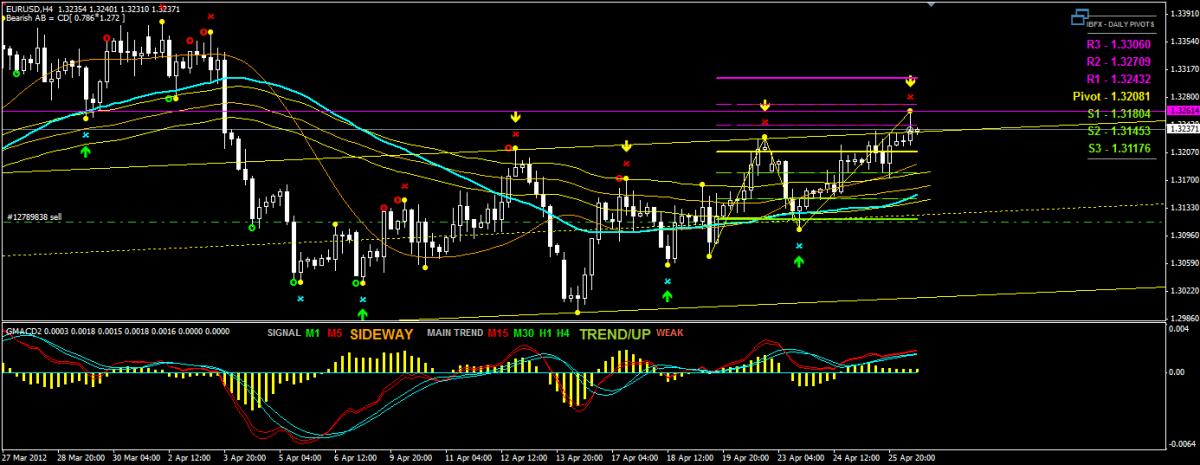Select the #12789838 sell order label

tap(34, 215)
